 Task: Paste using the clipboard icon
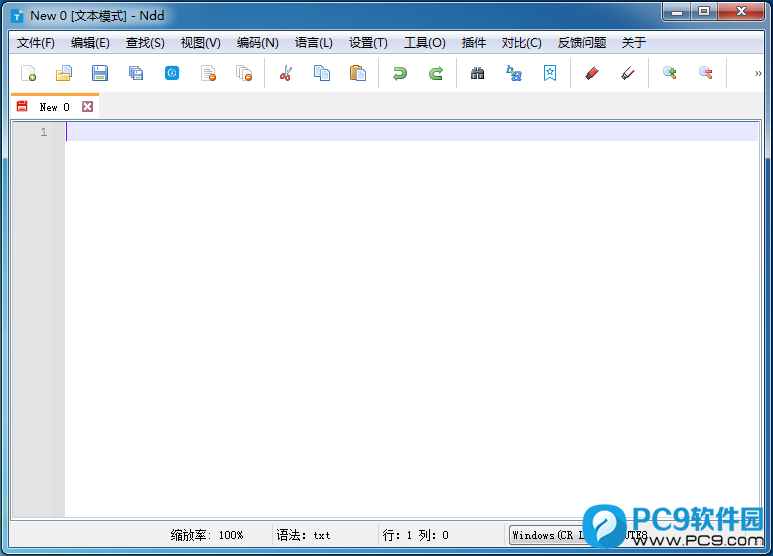point(357,73)
